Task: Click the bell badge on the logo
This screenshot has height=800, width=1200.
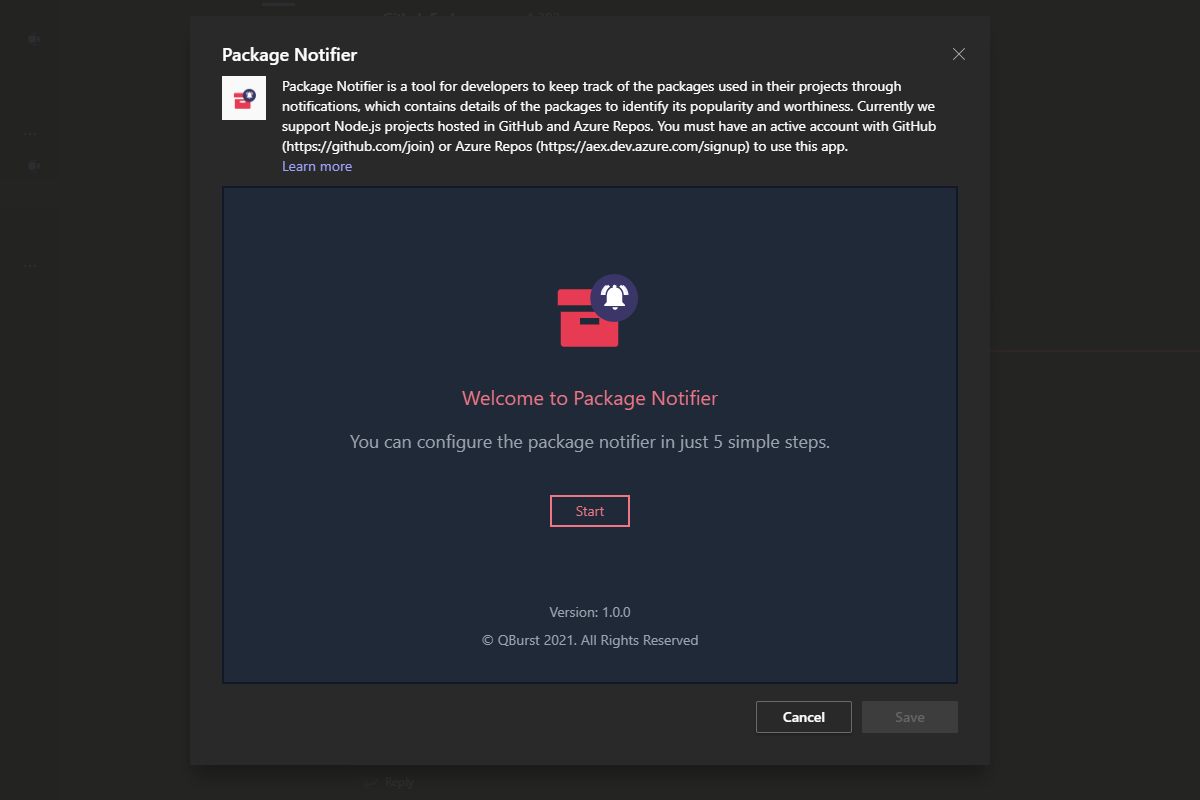Action: coord(614,297)
